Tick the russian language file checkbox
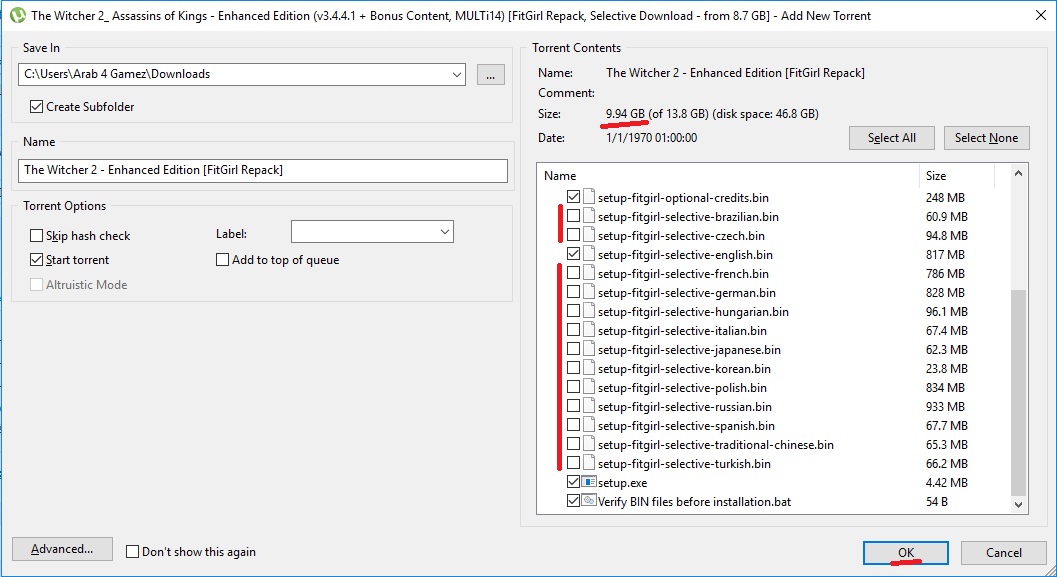Screen dimensions: 1057x577 coord(573,406)
